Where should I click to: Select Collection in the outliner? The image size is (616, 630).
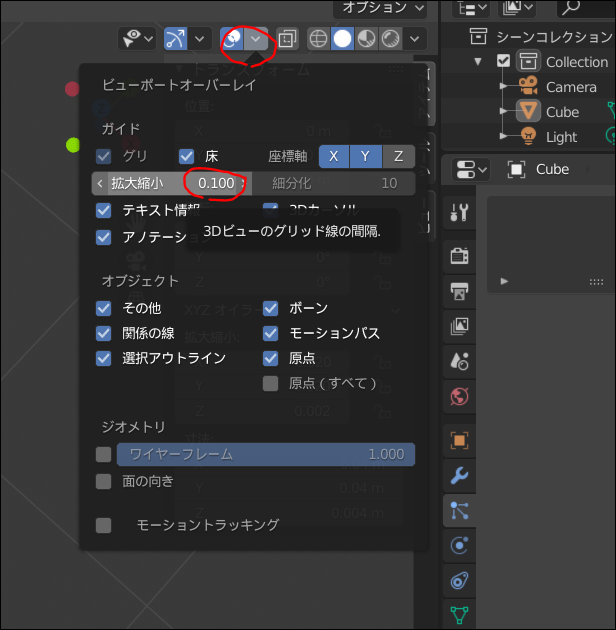[x=577, y=62]
